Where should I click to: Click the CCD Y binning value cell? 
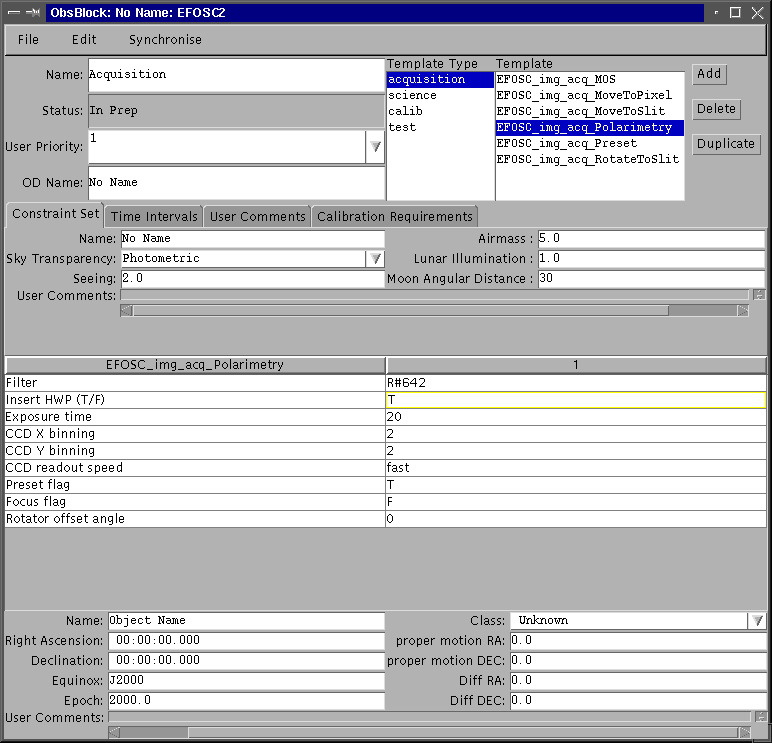pyautogui.click(x=576, y=451)
